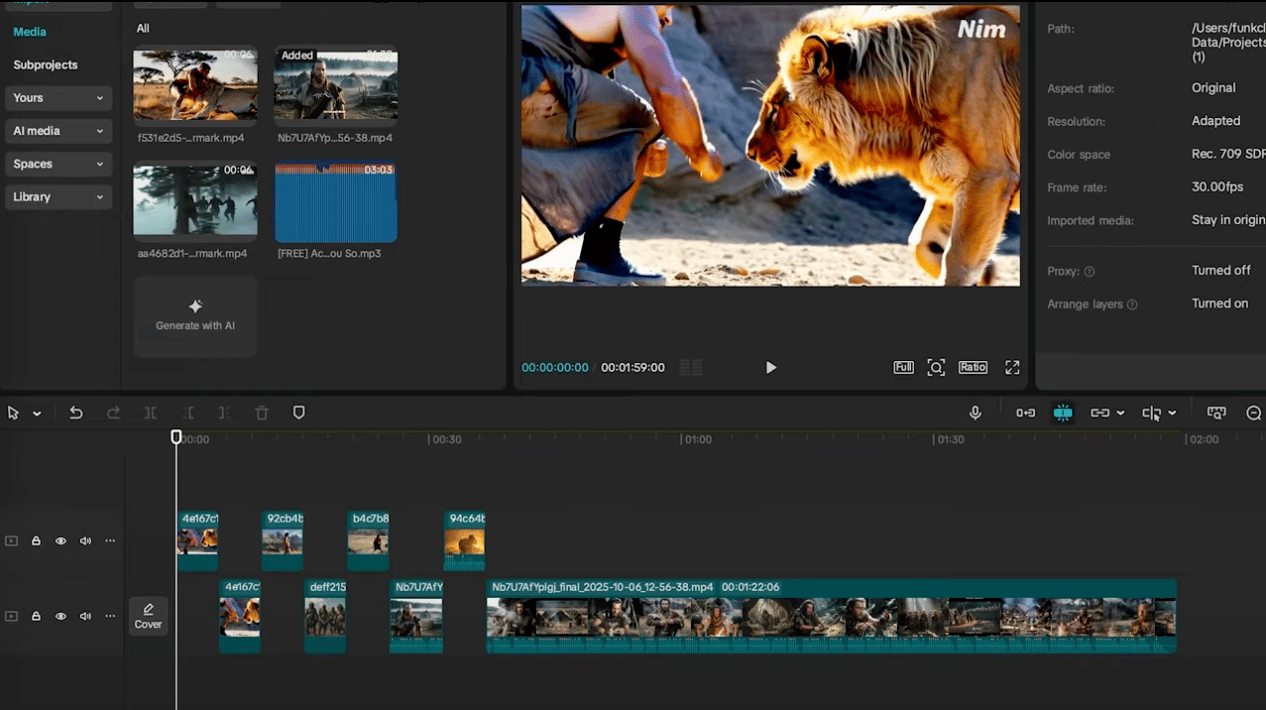
Task: Click the marker shield icon in toolbar
Action: point(298,413)
